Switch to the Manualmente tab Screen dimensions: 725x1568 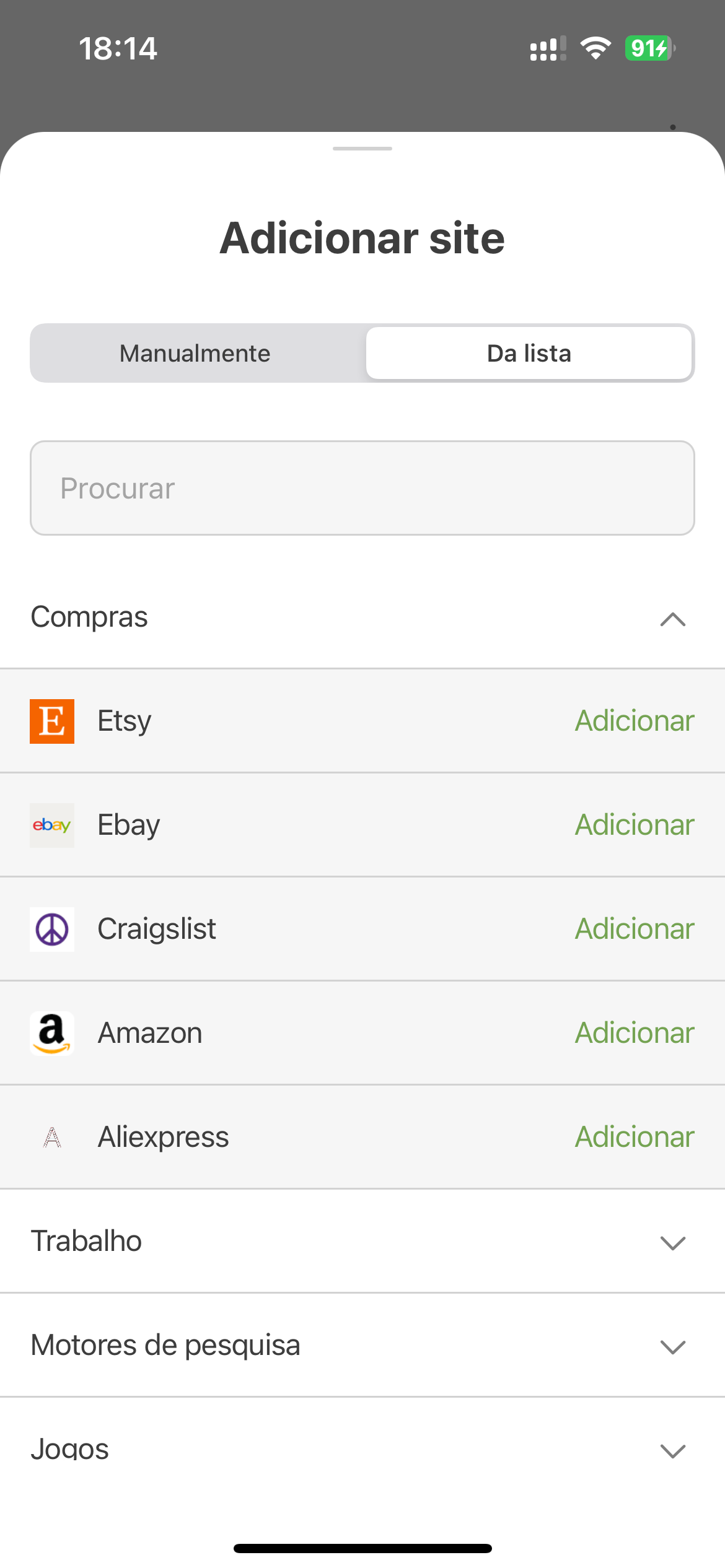point(195,353)
